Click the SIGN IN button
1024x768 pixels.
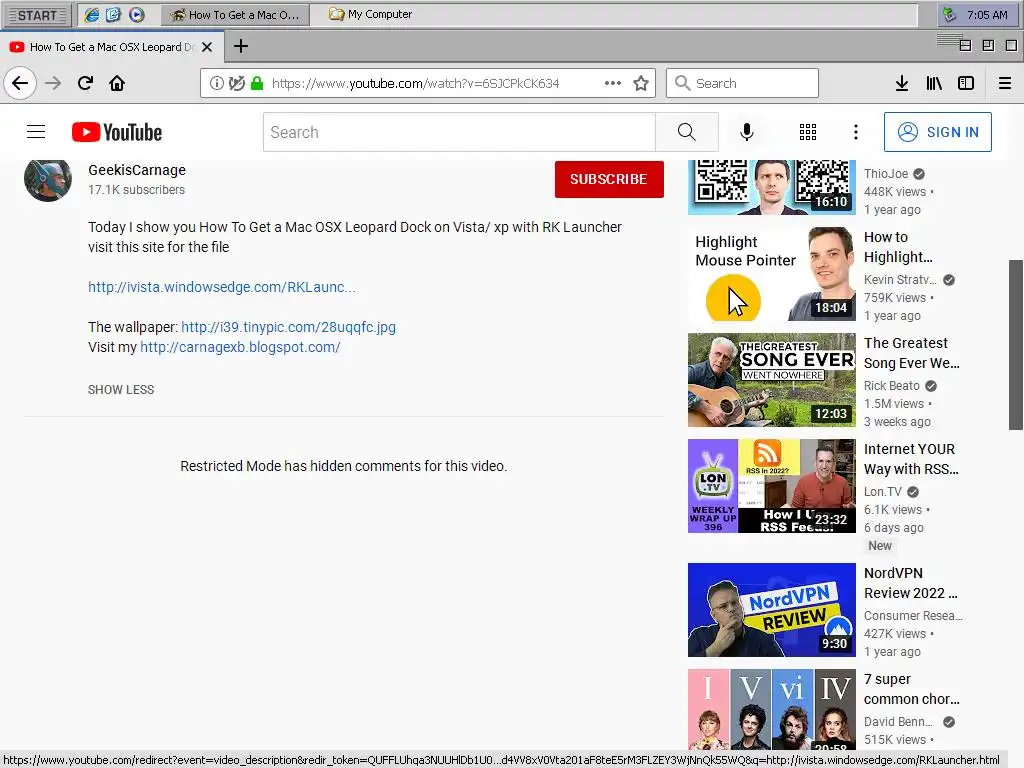coord(938,132)
